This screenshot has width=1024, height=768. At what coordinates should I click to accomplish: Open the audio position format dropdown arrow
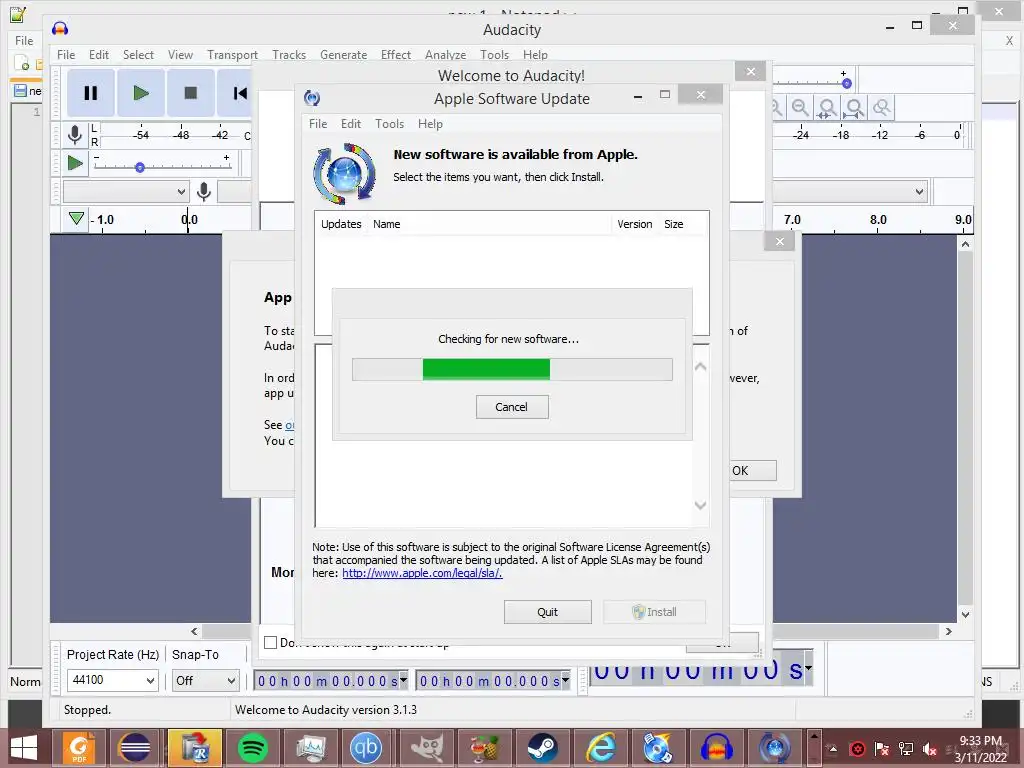click(x=808, y=668)
